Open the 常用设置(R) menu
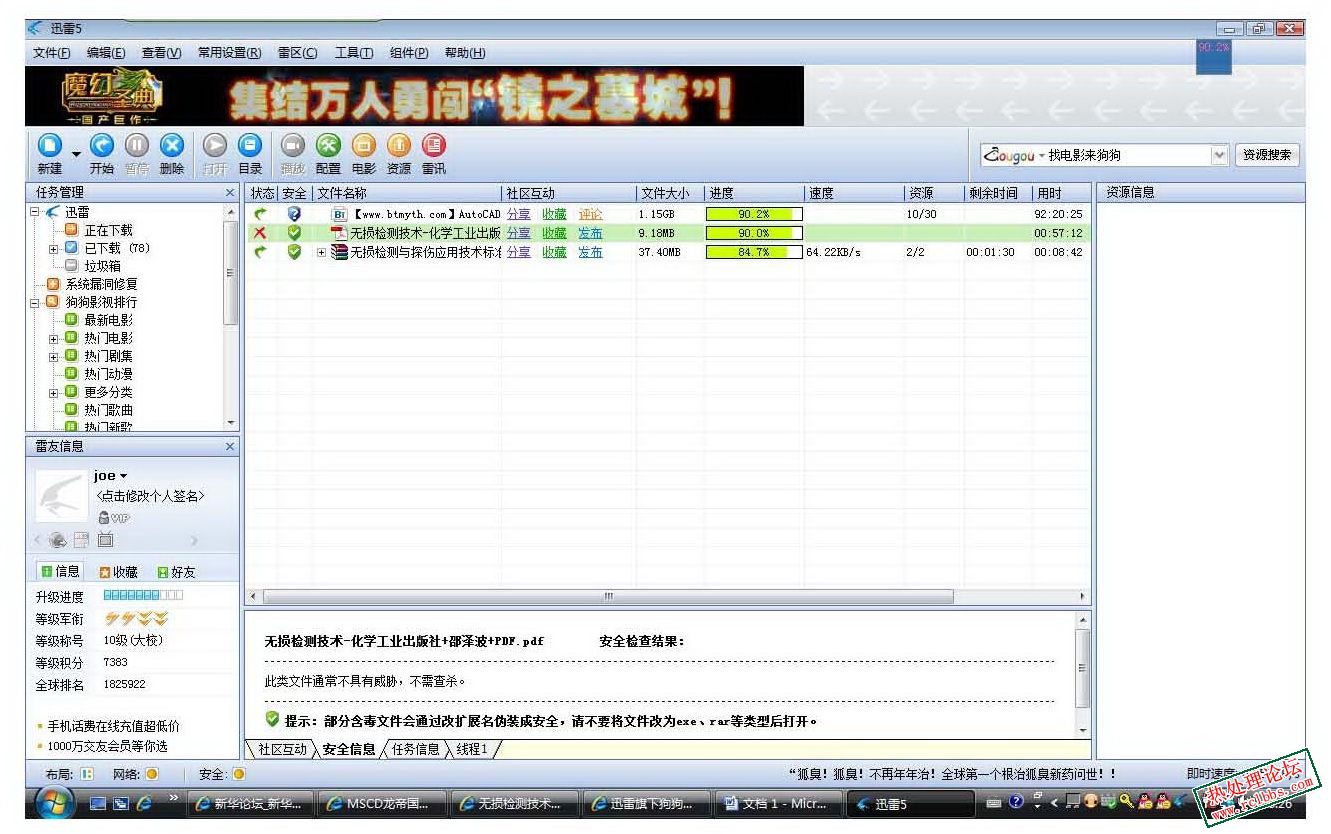The image size is (1331, 834). point(229,53)
